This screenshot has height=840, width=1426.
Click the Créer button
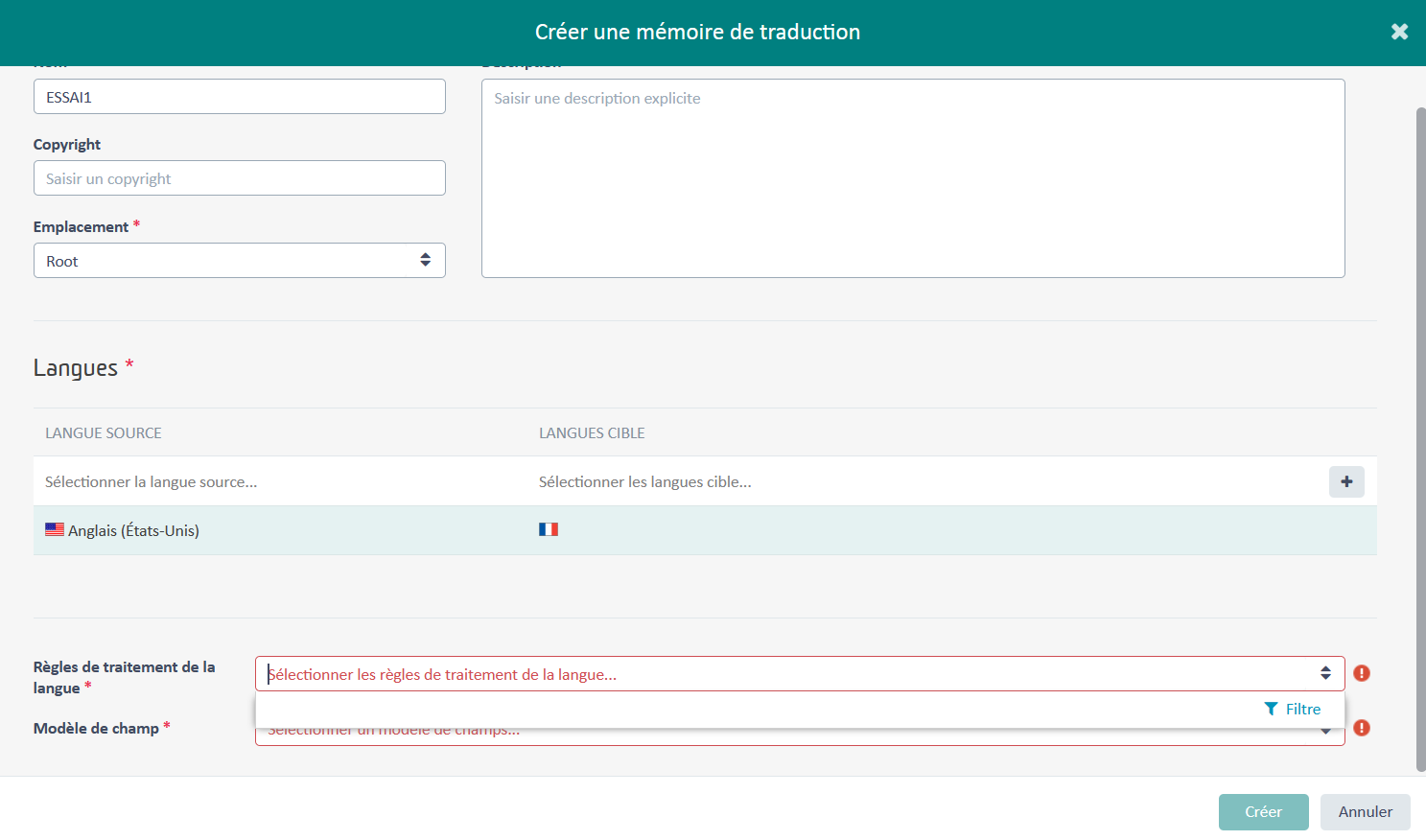tap(1263, 811)
